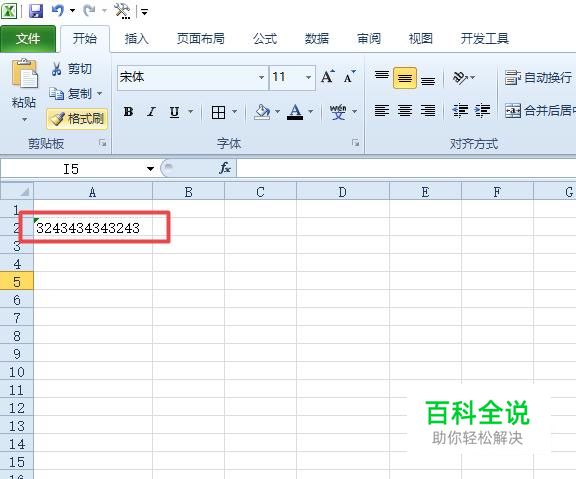Expand the 粘贴 paste options arrow
This screenshot has height=479, width=576.
coord(24,120)
